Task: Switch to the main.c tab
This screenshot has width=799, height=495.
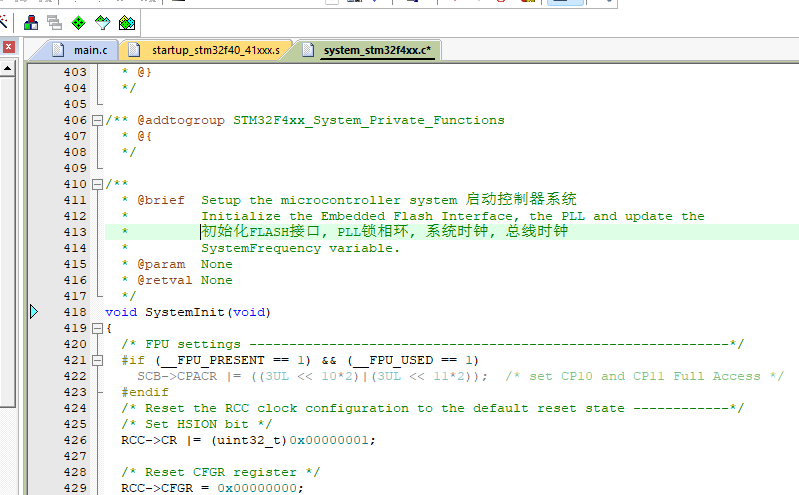Action: coord(83,50)
